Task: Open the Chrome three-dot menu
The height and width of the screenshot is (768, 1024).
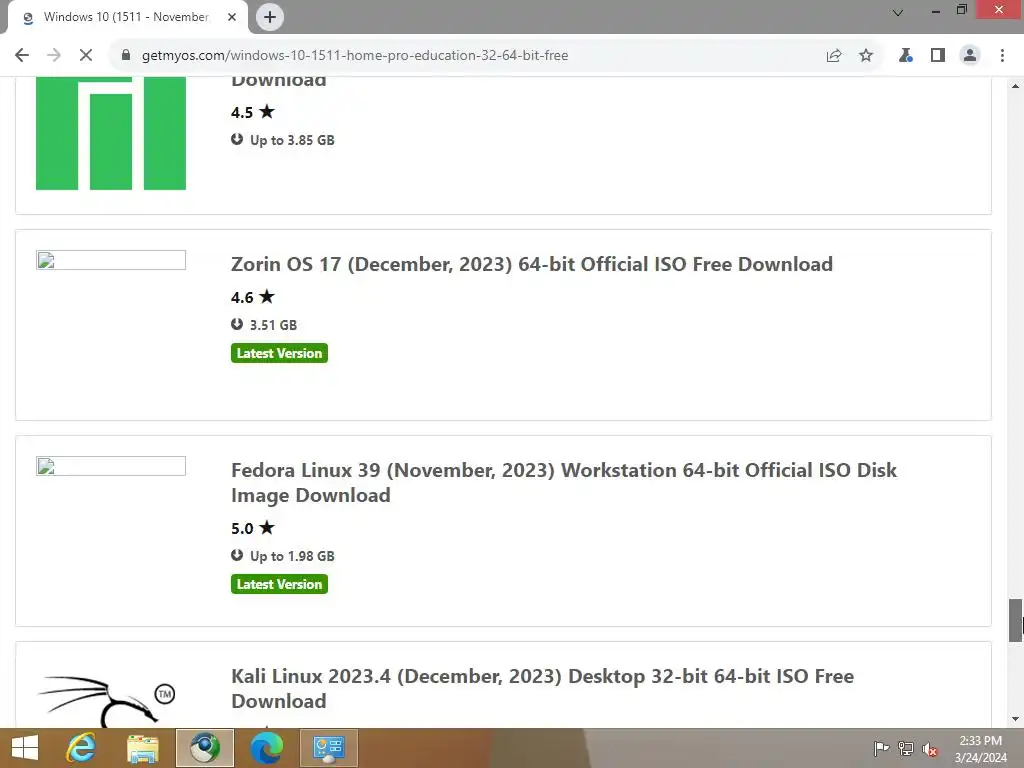Action: coord(1002,56)
